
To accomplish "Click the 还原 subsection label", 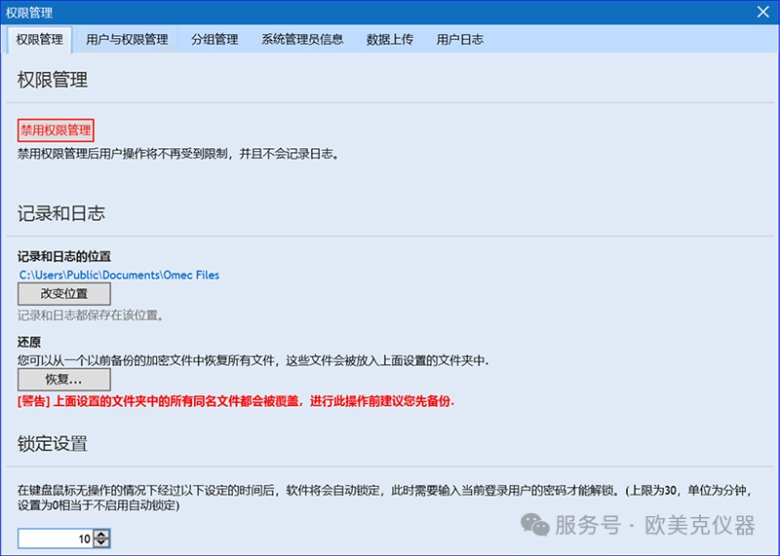I will click(30, 341).
